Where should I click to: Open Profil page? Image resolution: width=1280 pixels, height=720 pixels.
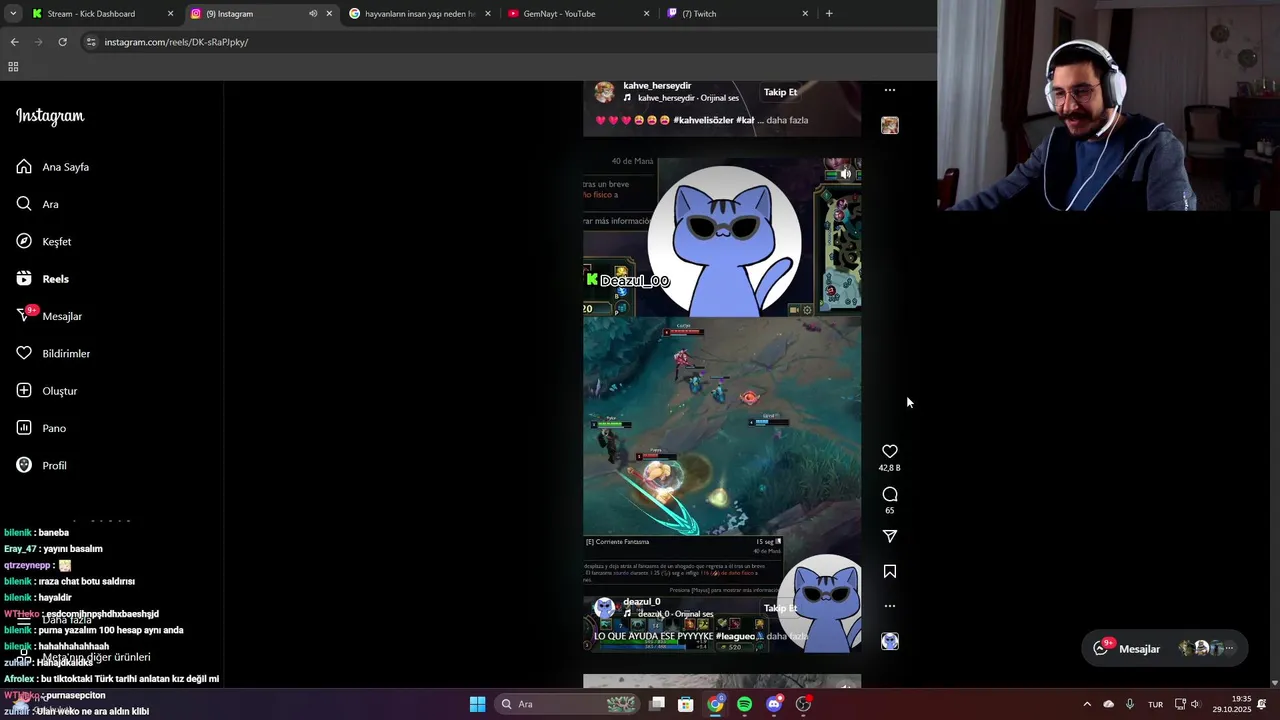[x=41, y=465]
